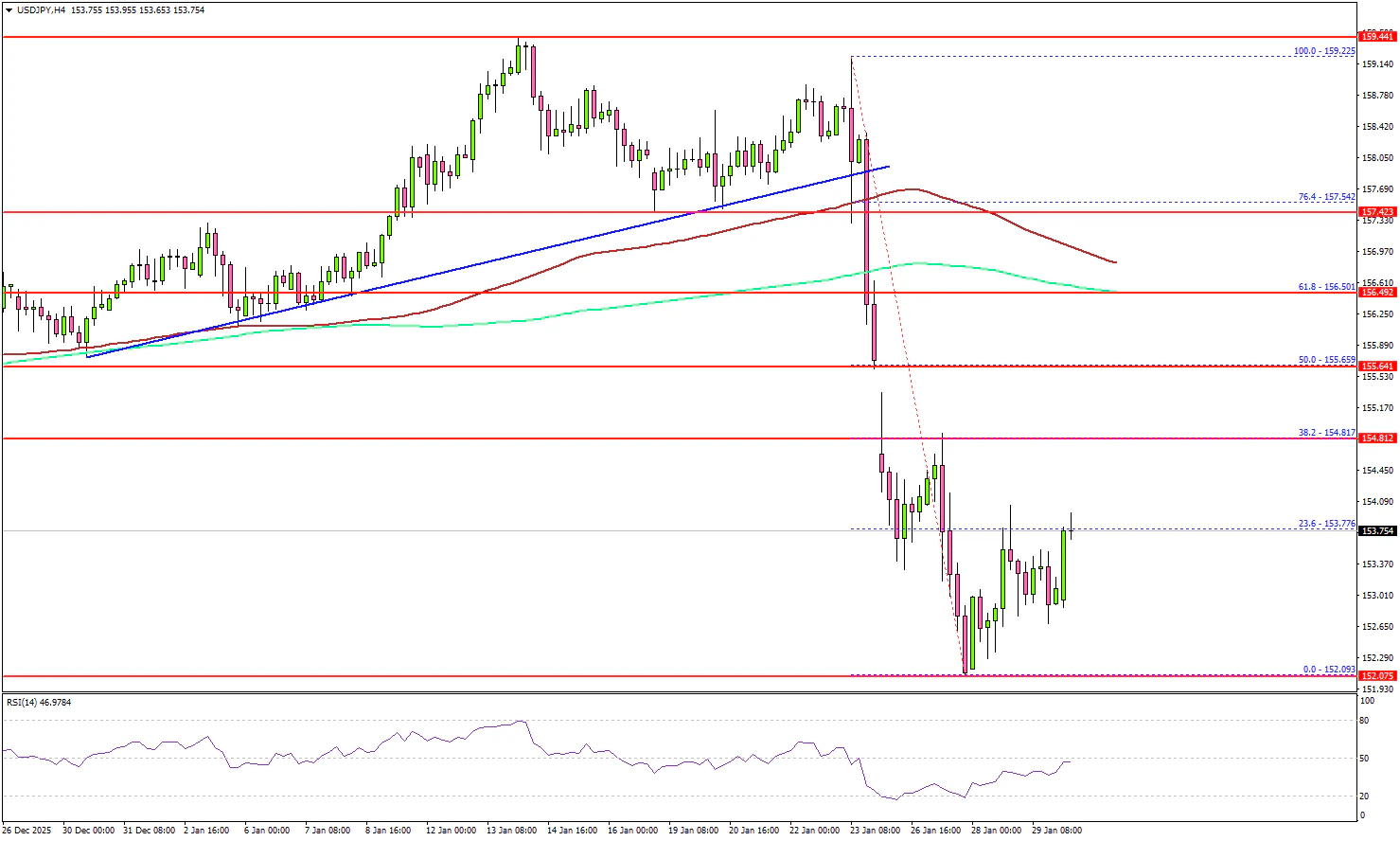
Task: Select the red 159.441 price tag
Action: [x=1377, y=37]
